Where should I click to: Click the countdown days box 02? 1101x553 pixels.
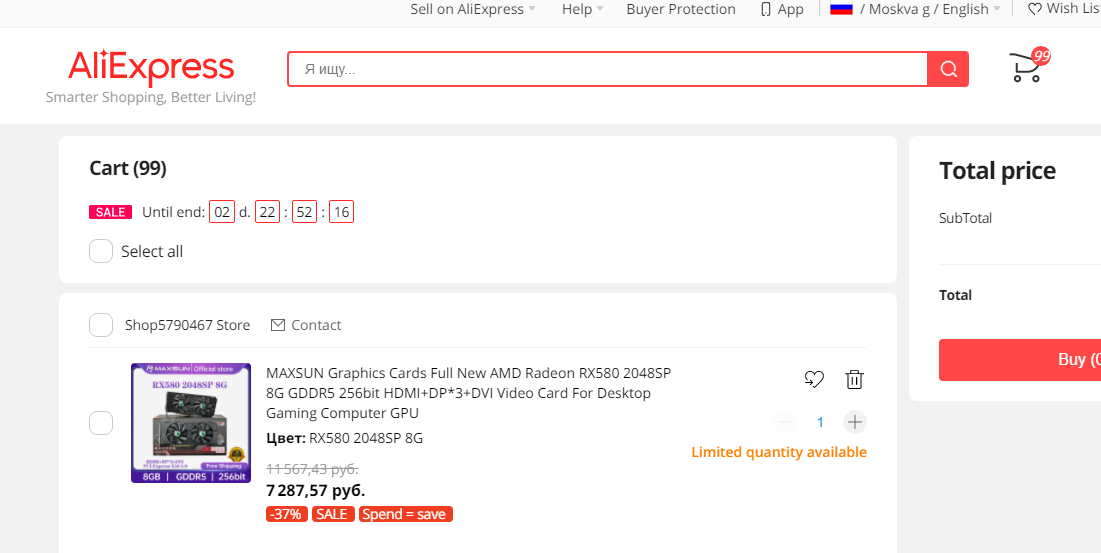(222, 212)
